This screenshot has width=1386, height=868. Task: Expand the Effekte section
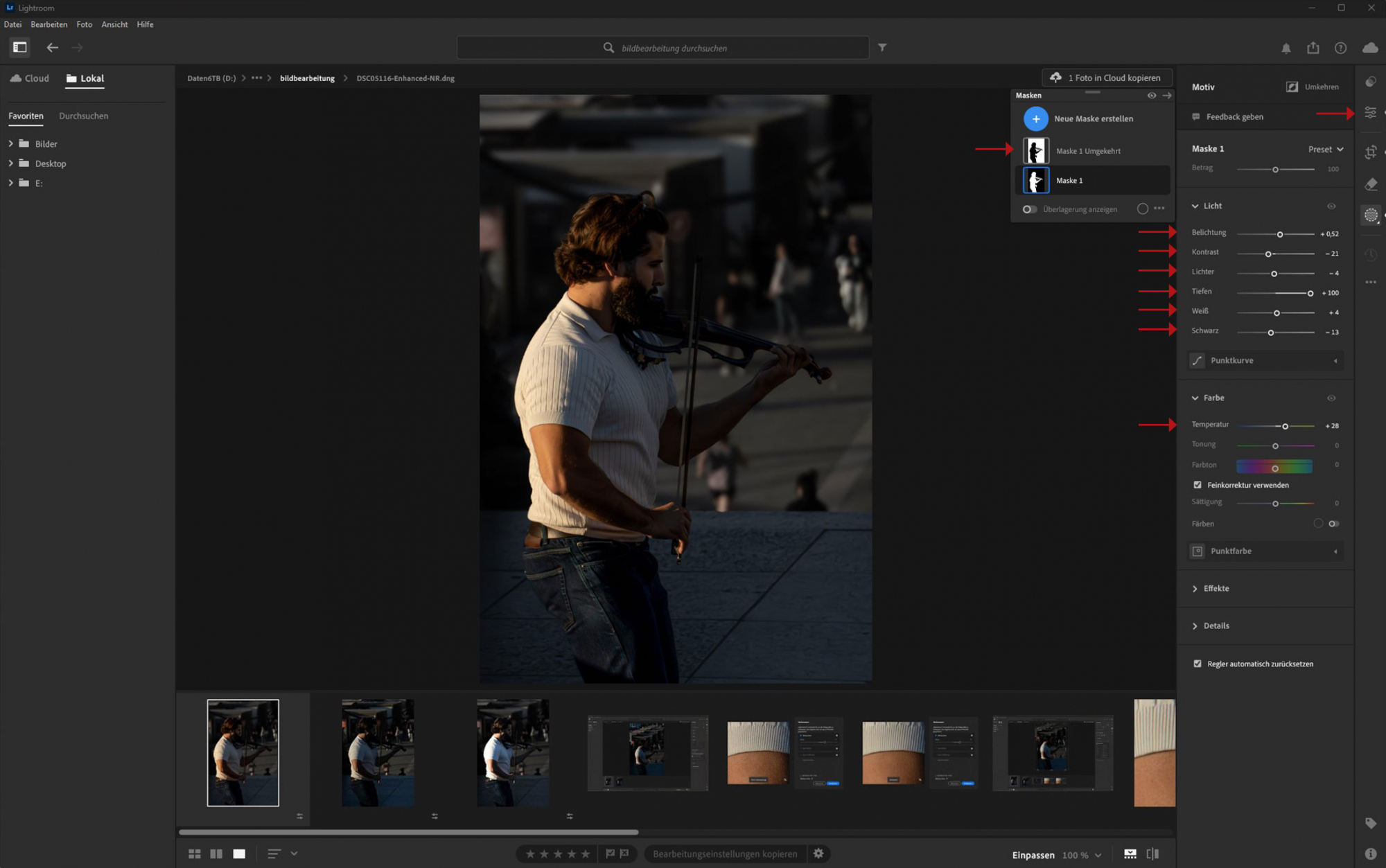[1216, 588]
